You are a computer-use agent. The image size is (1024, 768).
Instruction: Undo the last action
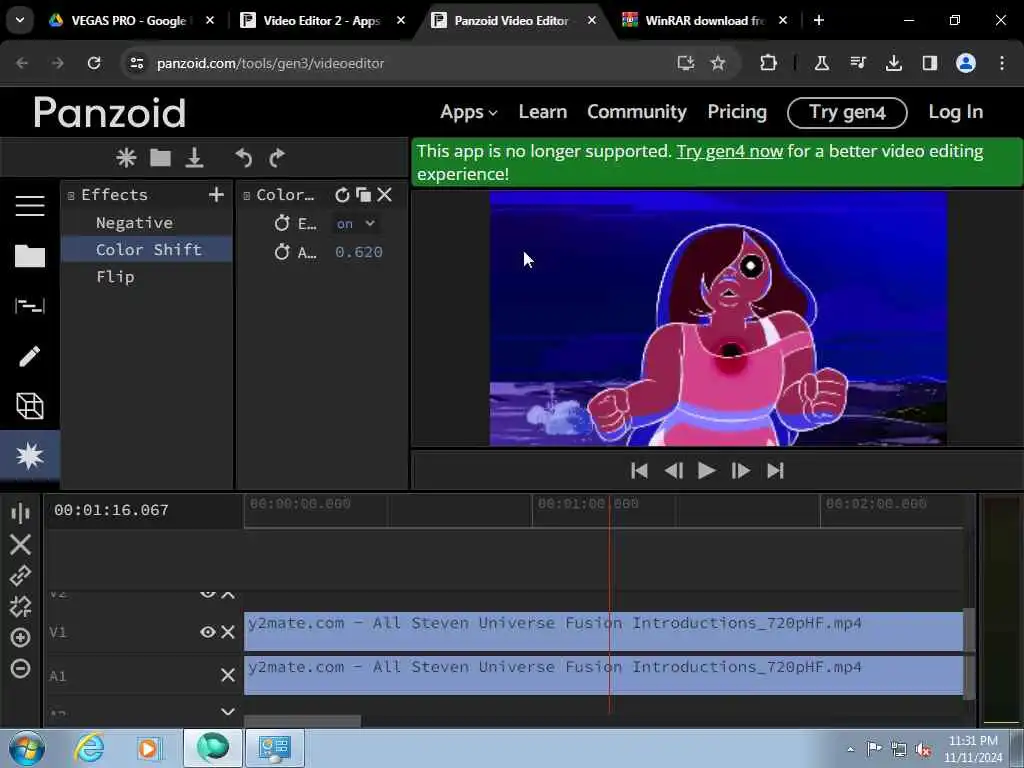[x=244, y=157]
